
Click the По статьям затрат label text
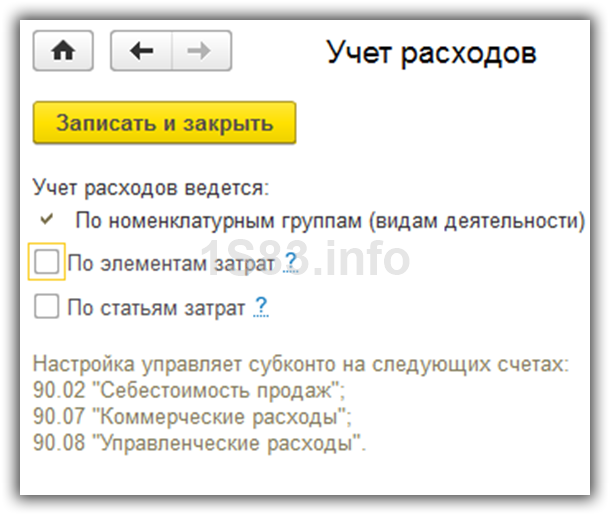point(156,309)
